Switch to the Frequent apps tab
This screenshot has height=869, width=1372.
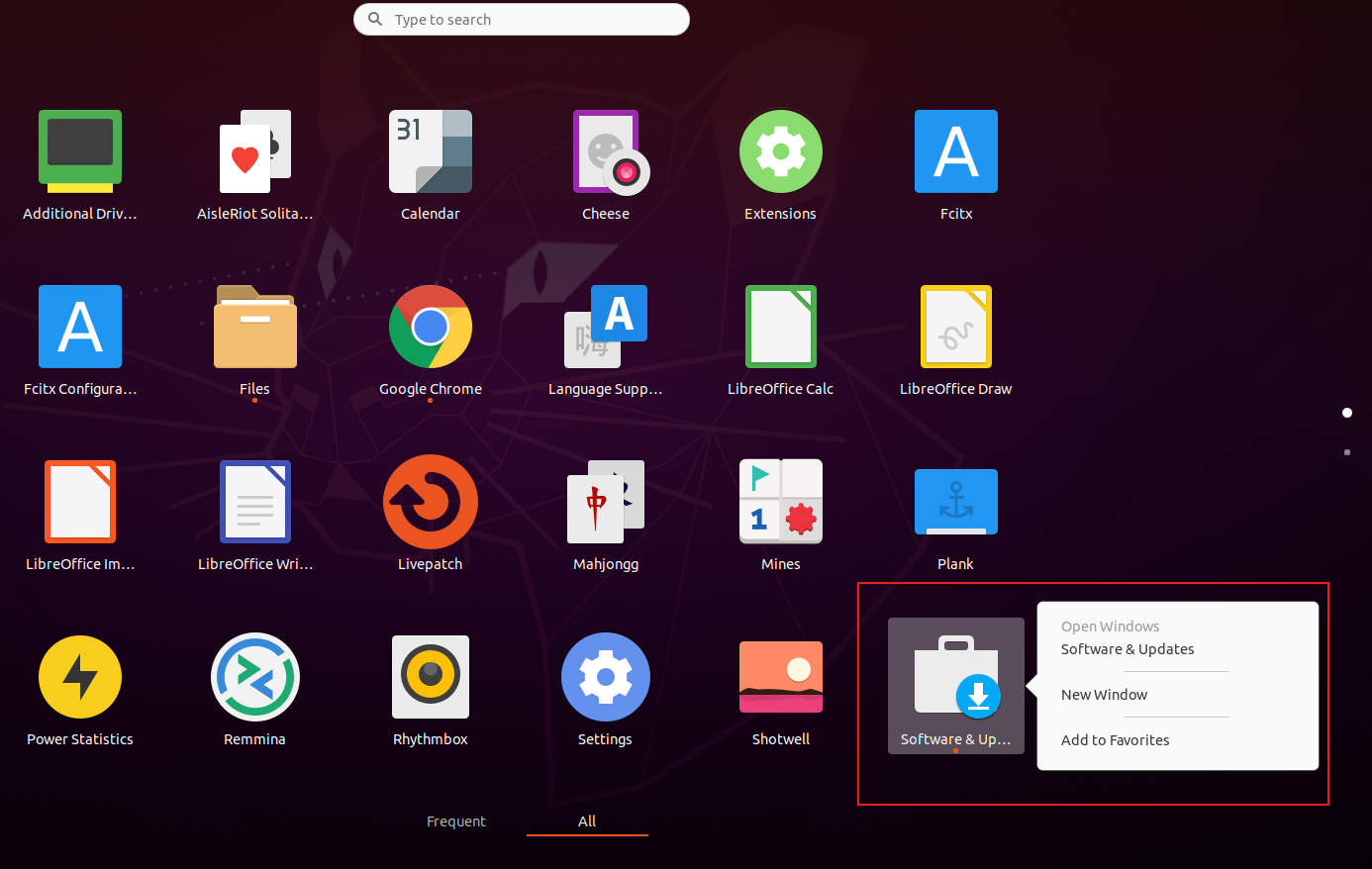[x=456, y=821]
